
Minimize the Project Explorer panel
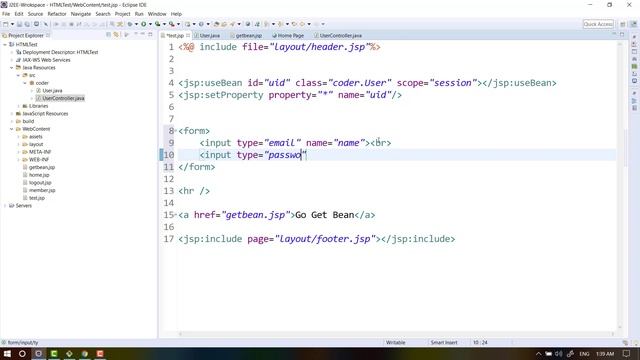142,35
